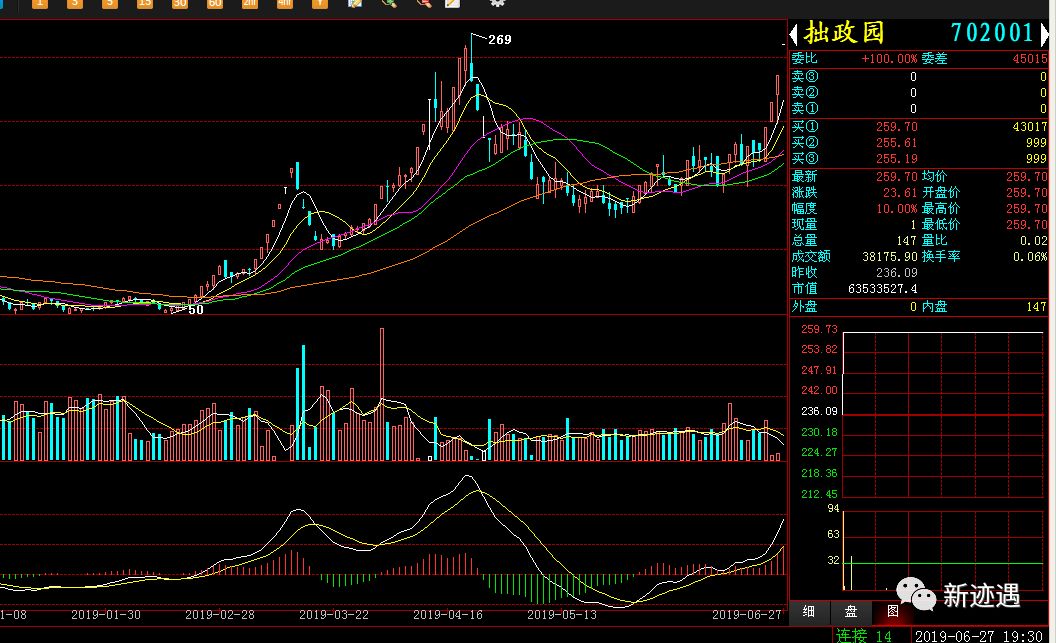This screenshot has width=1056, height=643.
Task: Click the 昨收 value 236.09
Action: point(896,273)
